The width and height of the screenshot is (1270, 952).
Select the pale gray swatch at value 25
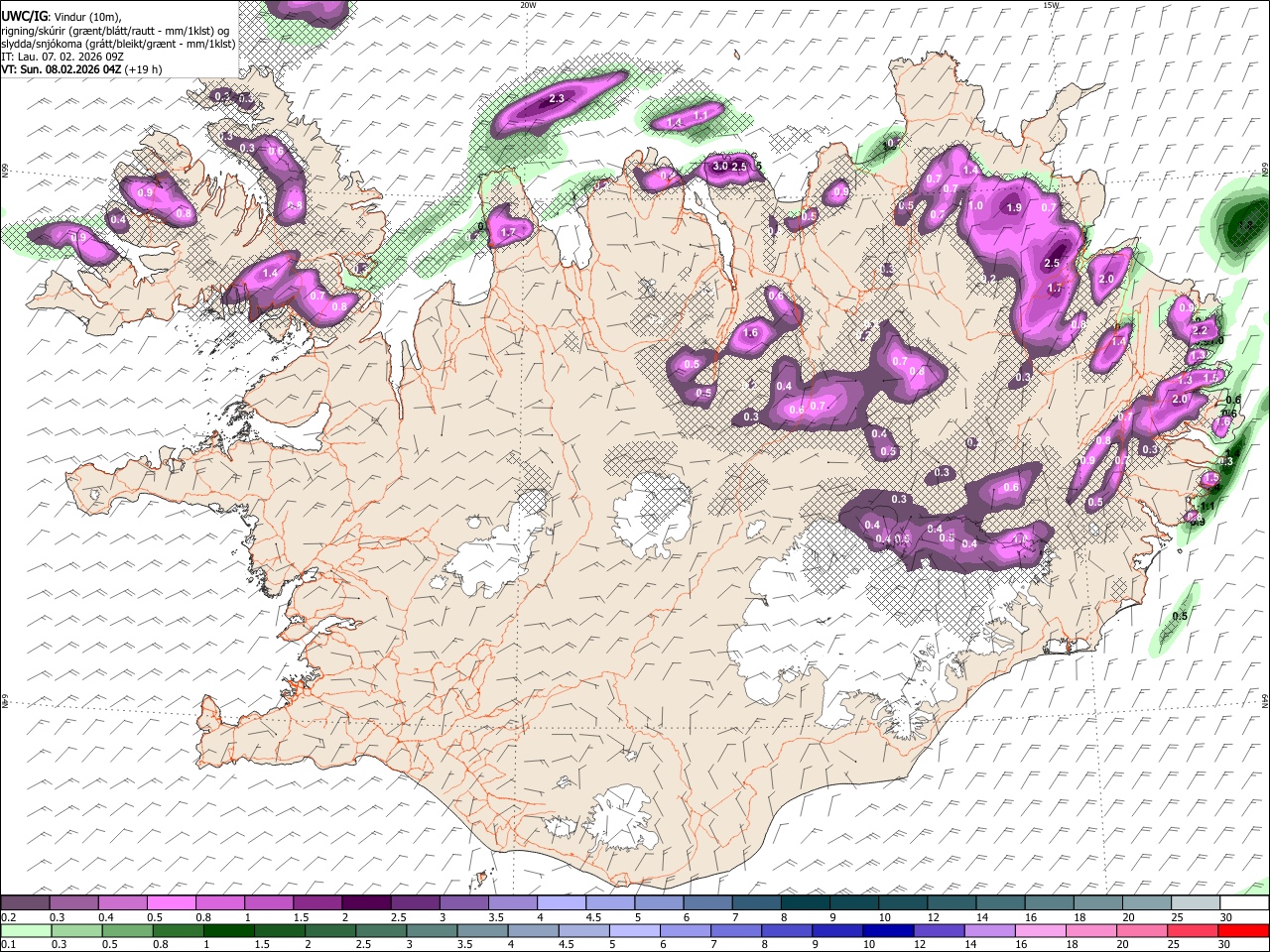point(1196,903)
